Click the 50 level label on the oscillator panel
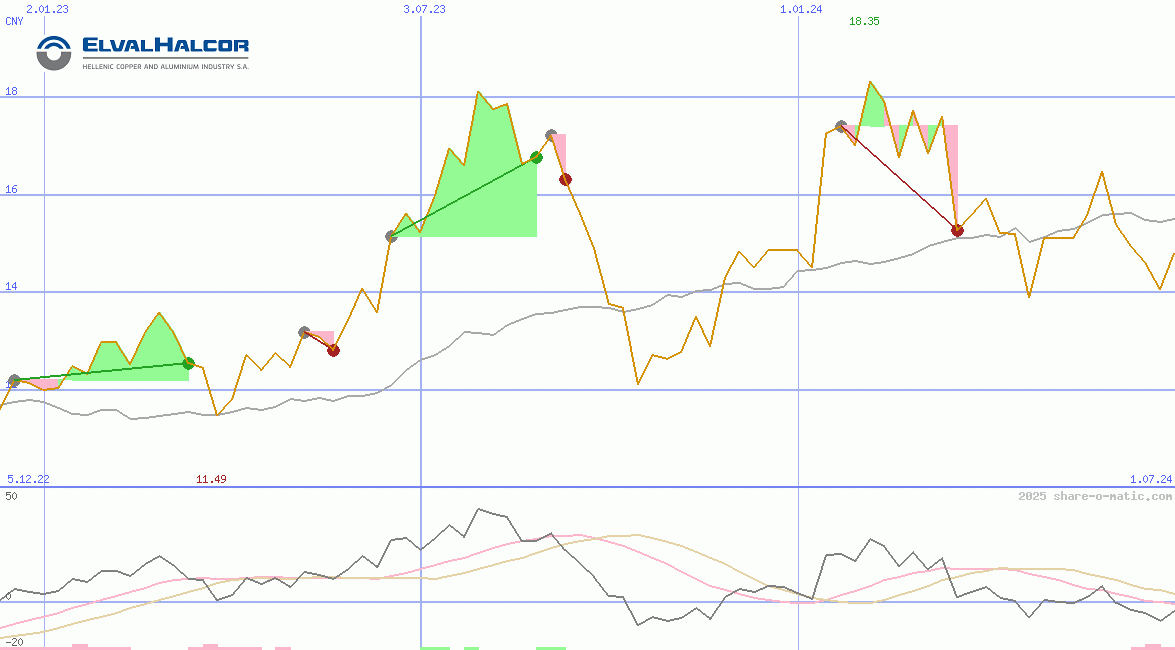The width and height of the screenshot is (1175, 650). (x=11, y=496)
